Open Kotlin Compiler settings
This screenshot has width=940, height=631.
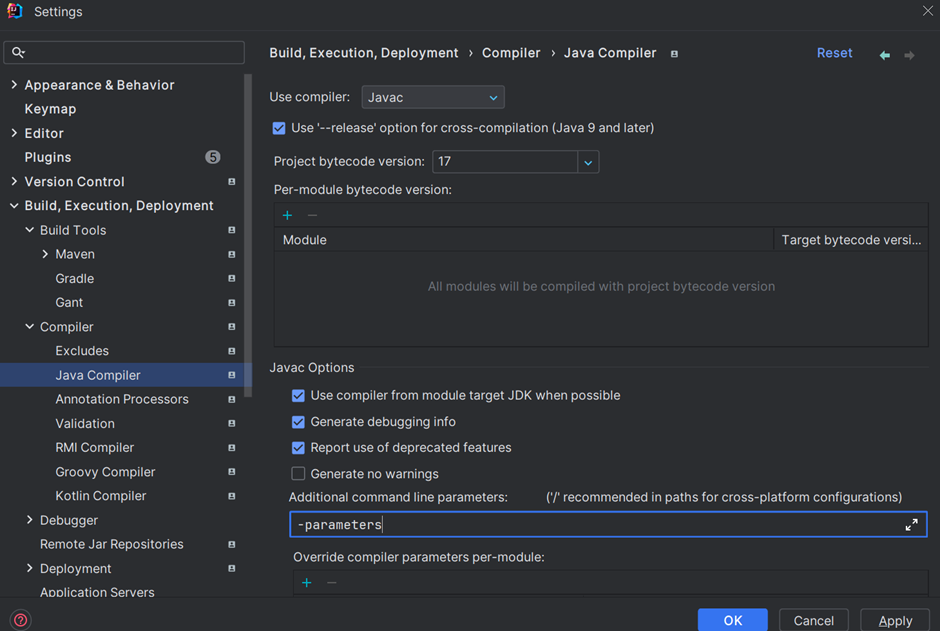101,496
